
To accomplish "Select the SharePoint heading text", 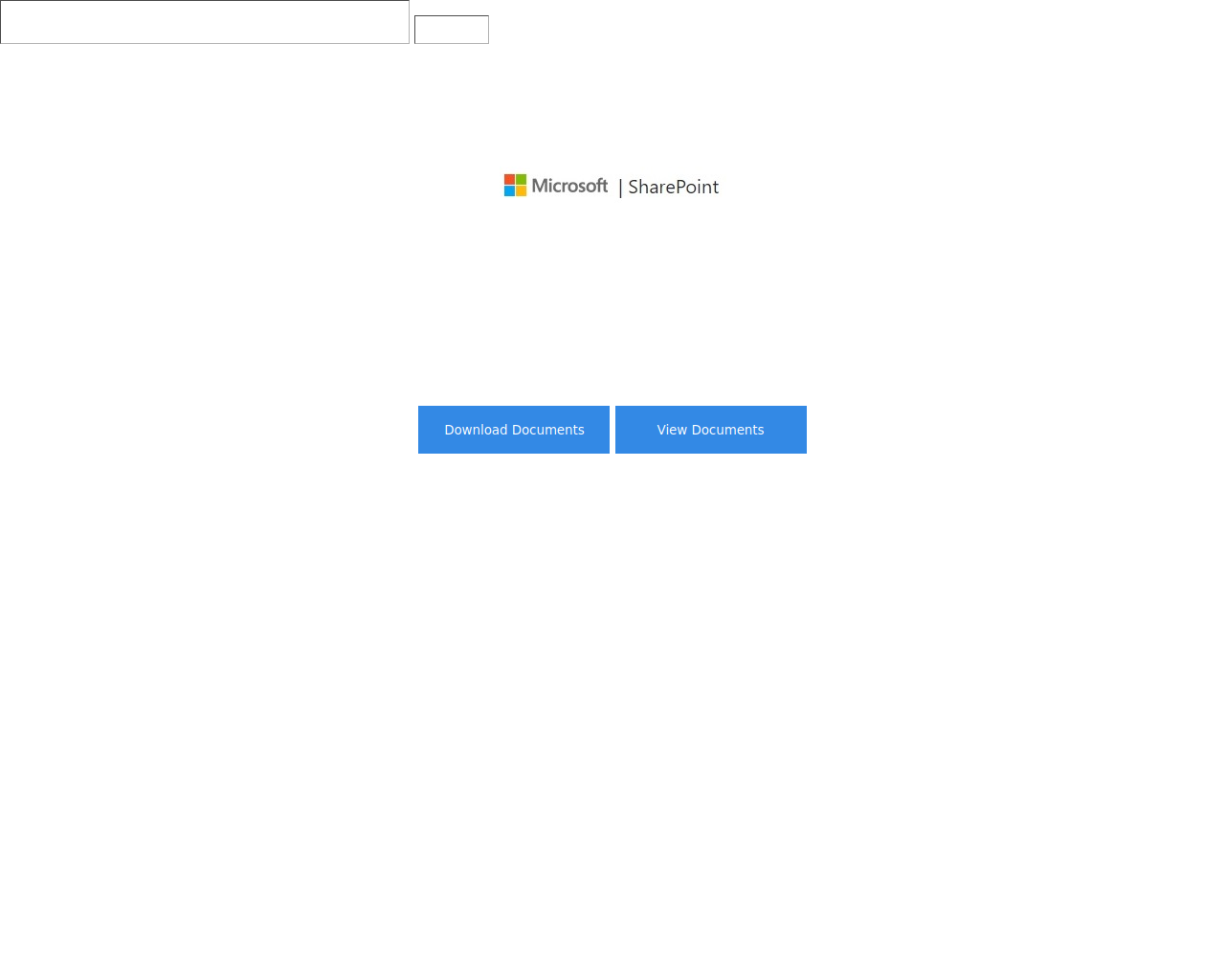I will [673, 187].
